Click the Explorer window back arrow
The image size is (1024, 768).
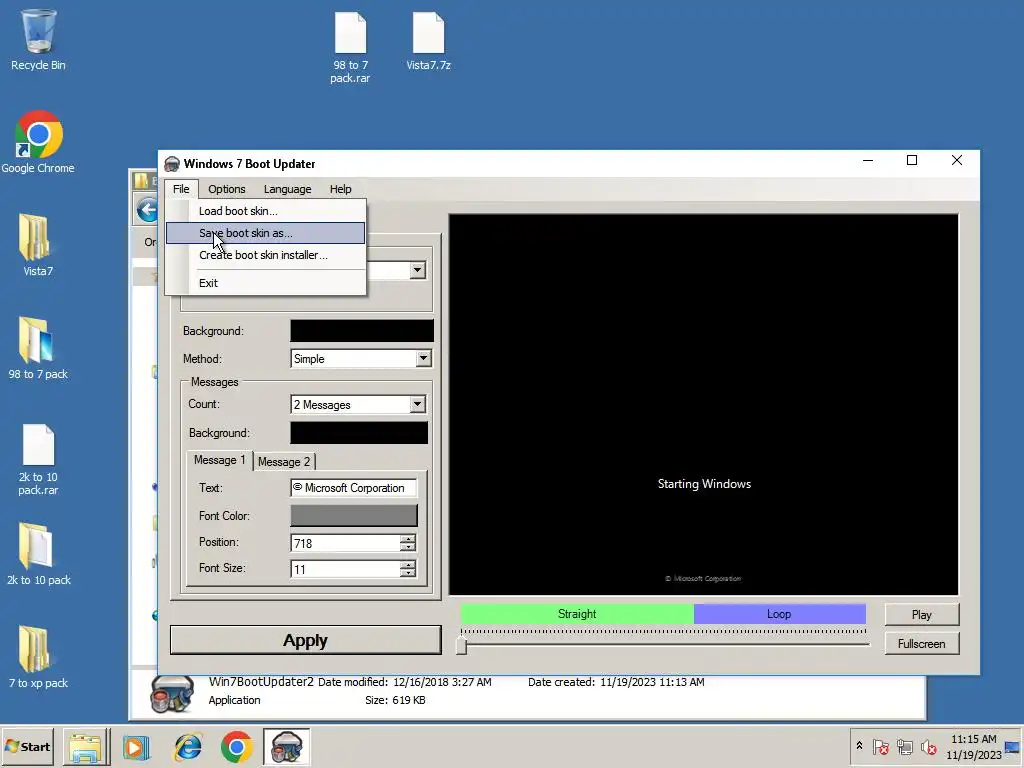[x=148, y=210]
